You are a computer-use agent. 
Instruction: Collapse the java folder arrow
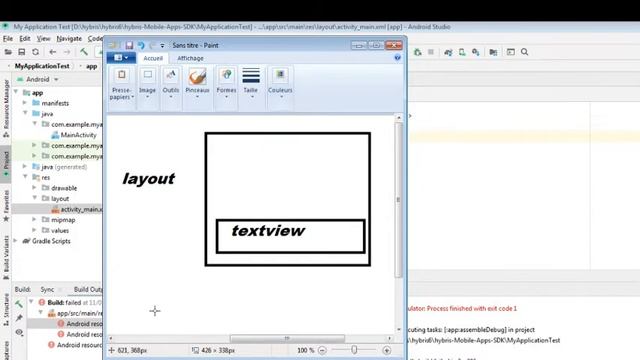(x=25, y=113)
